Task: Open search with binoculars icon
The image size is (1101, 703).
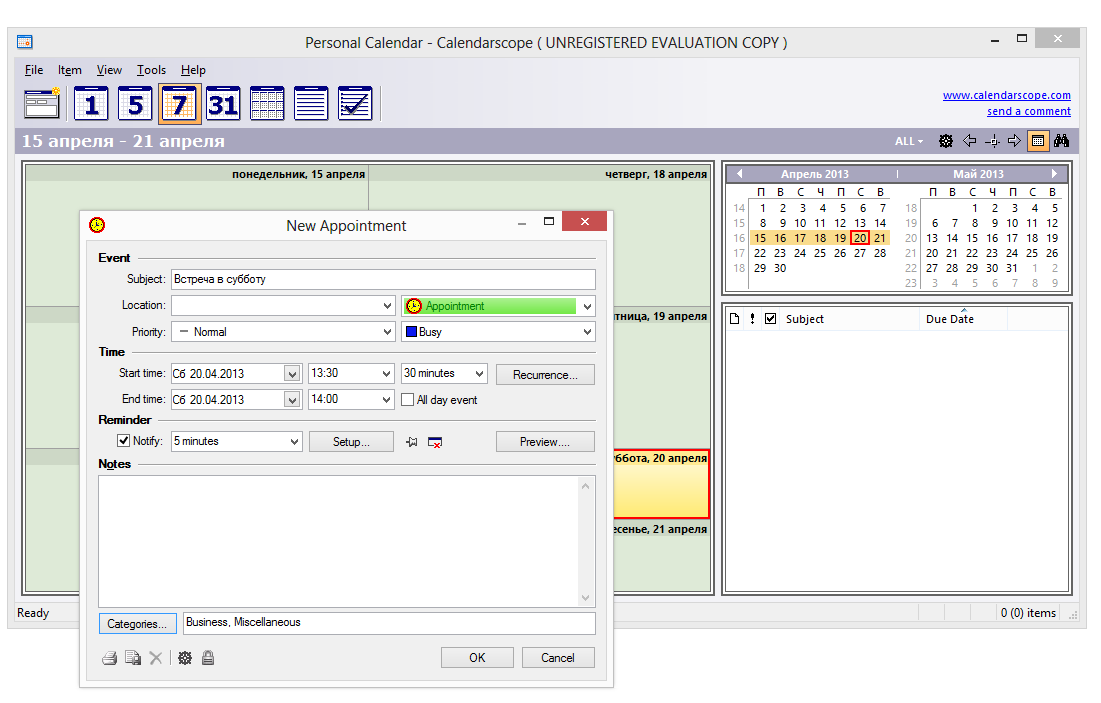Action: (x=1061, y=141)
